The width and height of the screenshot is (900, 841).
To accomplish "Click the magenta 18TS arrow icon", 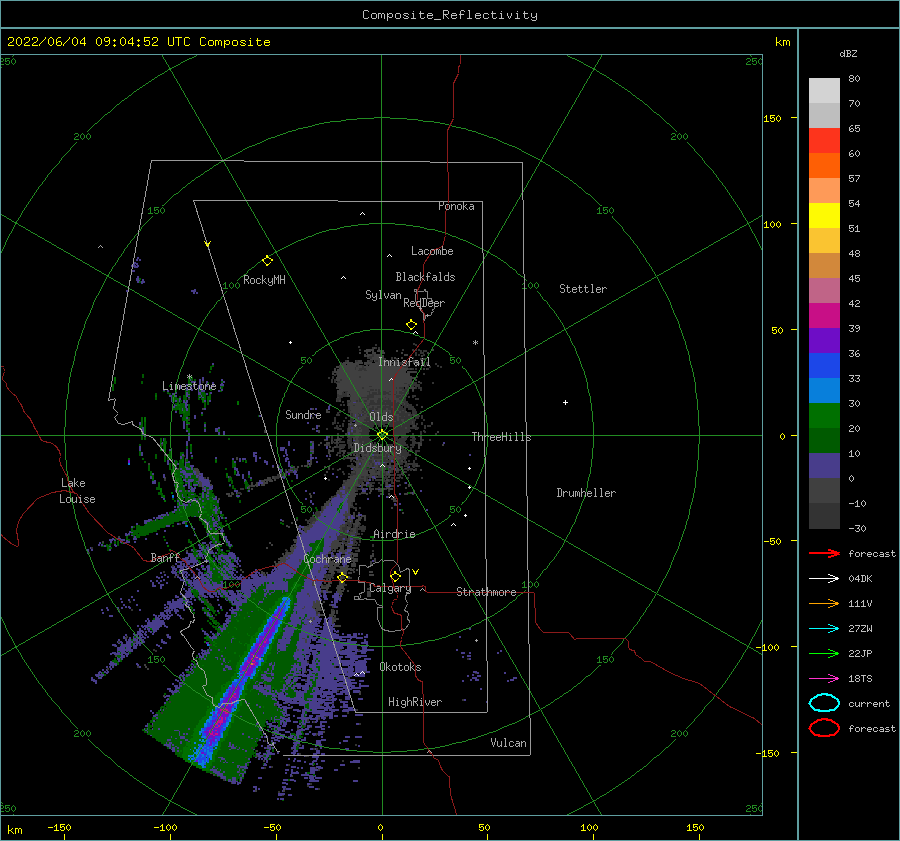I will pyautogui.click(x=824, y=679).
